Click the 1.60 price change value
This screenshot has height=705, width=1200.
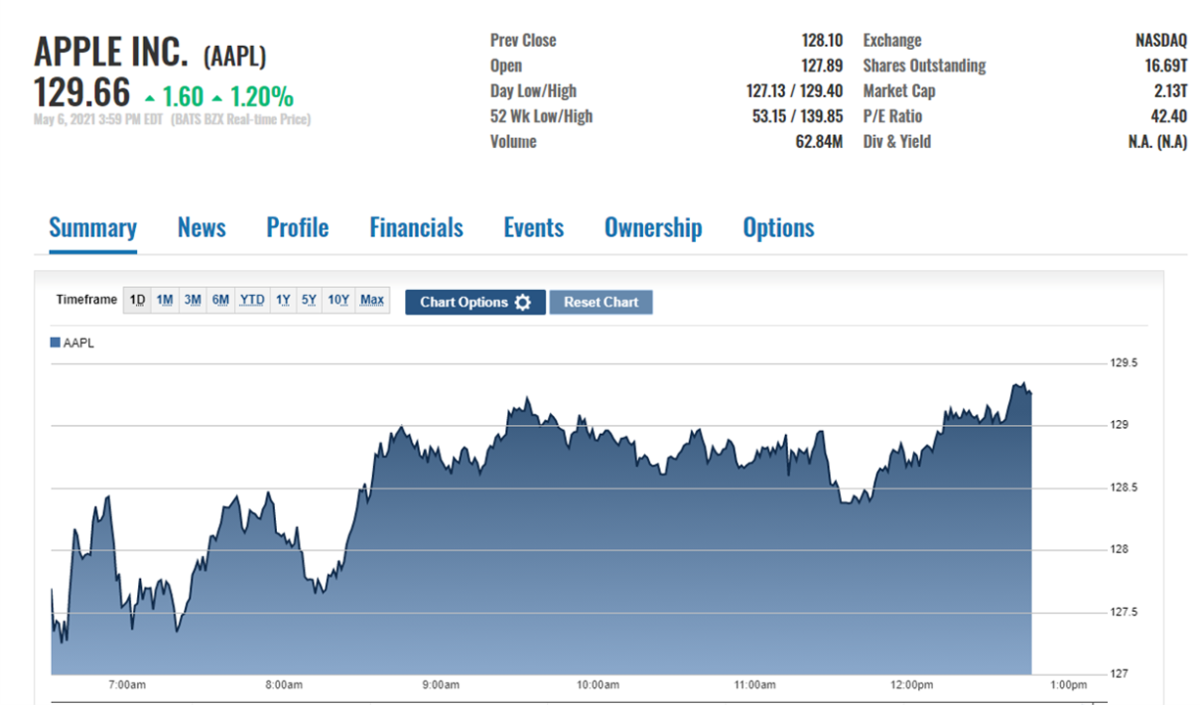(183, 97)
